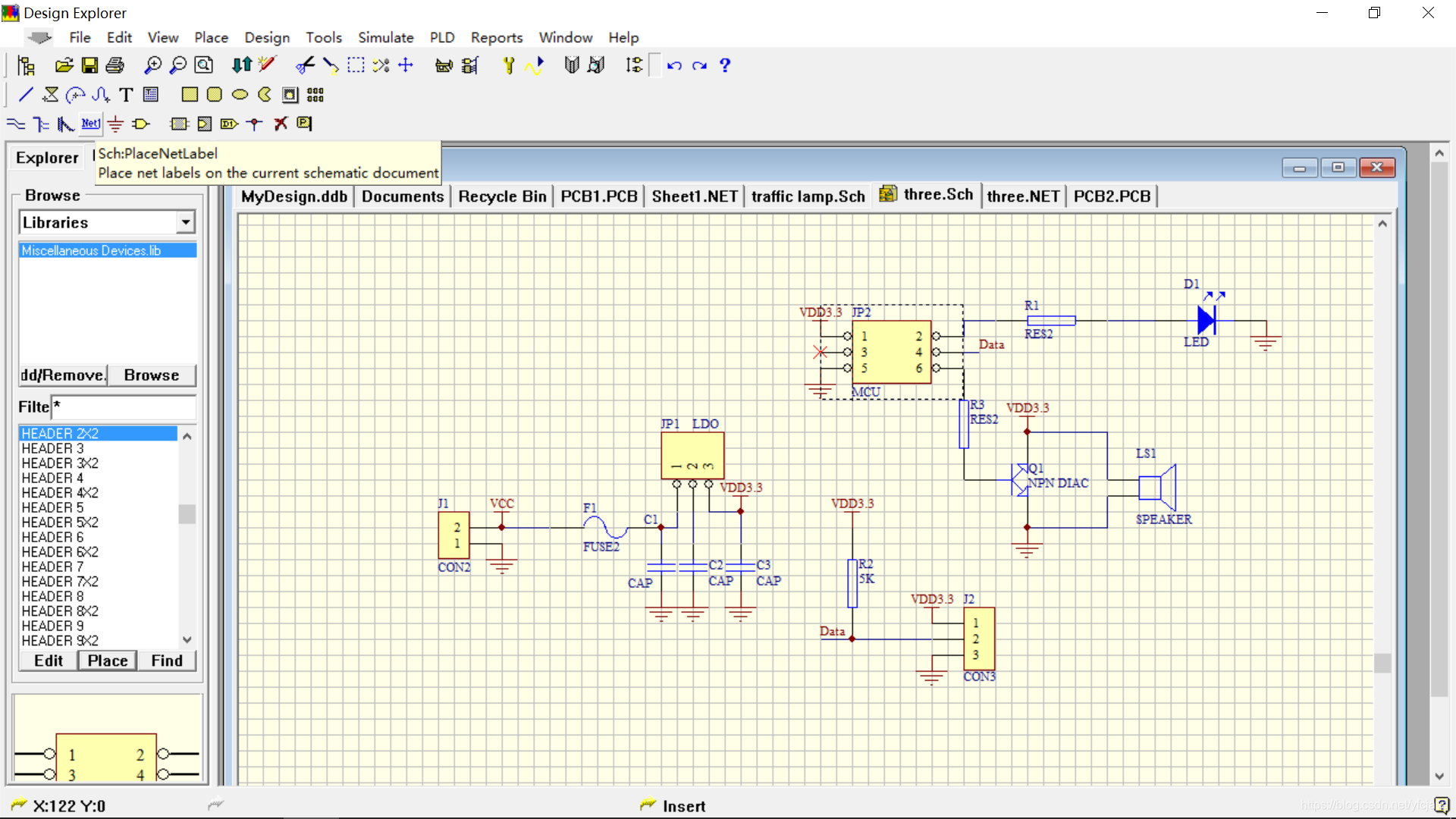
Task: Click the Filter text field
Action: (x=123, y=407)
